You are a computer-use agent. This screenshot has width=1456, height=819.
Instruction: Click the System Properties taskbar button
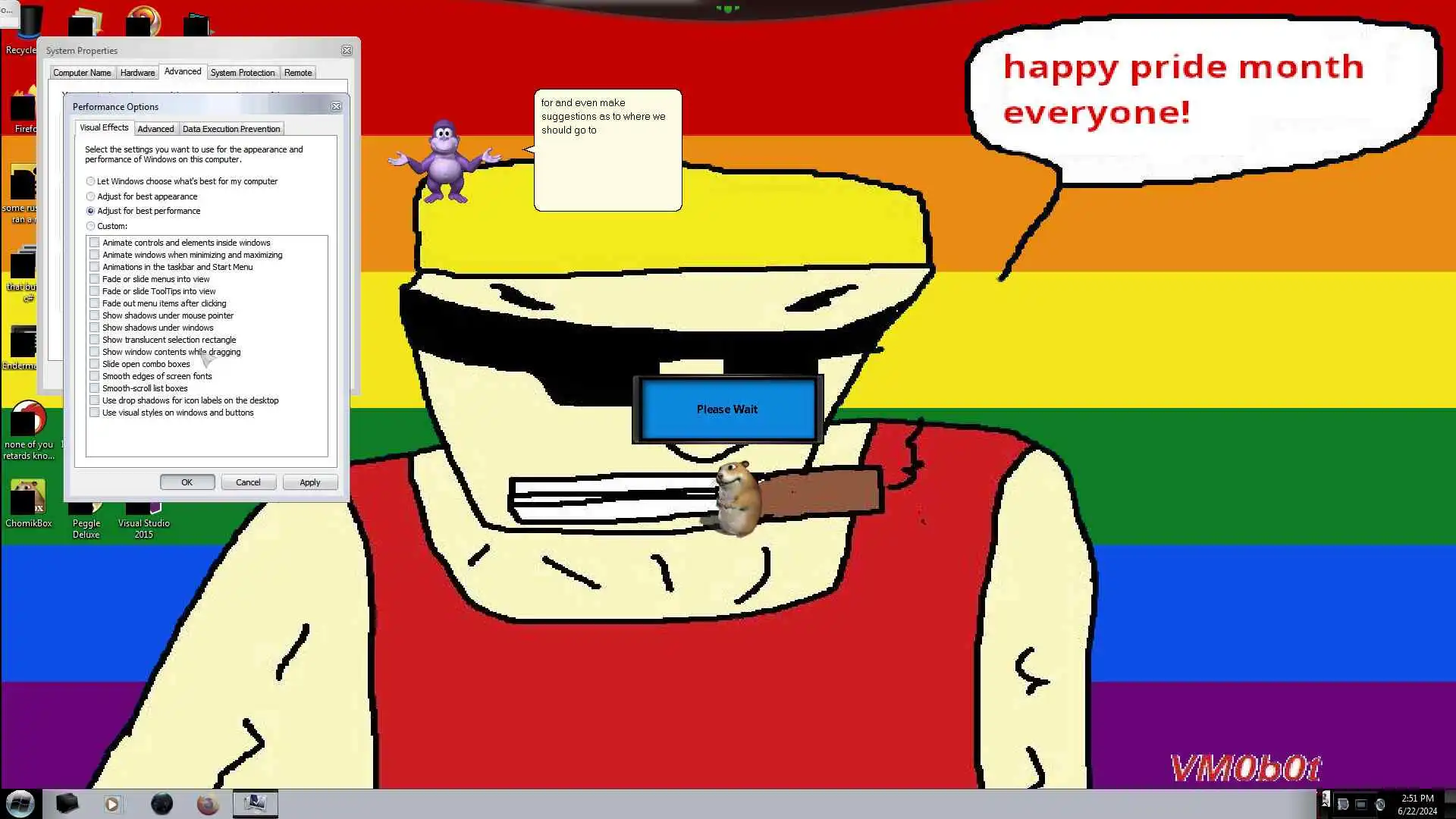[255, 803]
